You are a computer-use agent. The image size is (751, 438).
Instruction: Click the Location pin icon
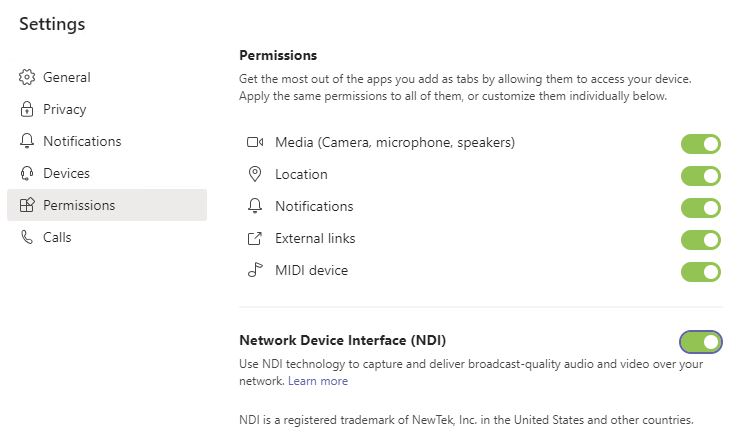tap(255, 174)
